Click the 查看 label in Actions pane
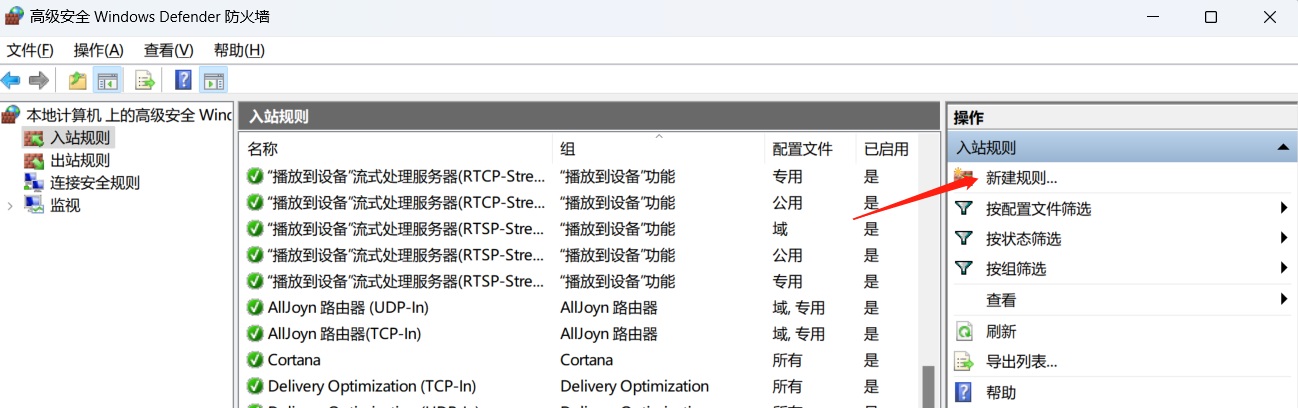The image size is (1298, 408). tap(1001, 299)
